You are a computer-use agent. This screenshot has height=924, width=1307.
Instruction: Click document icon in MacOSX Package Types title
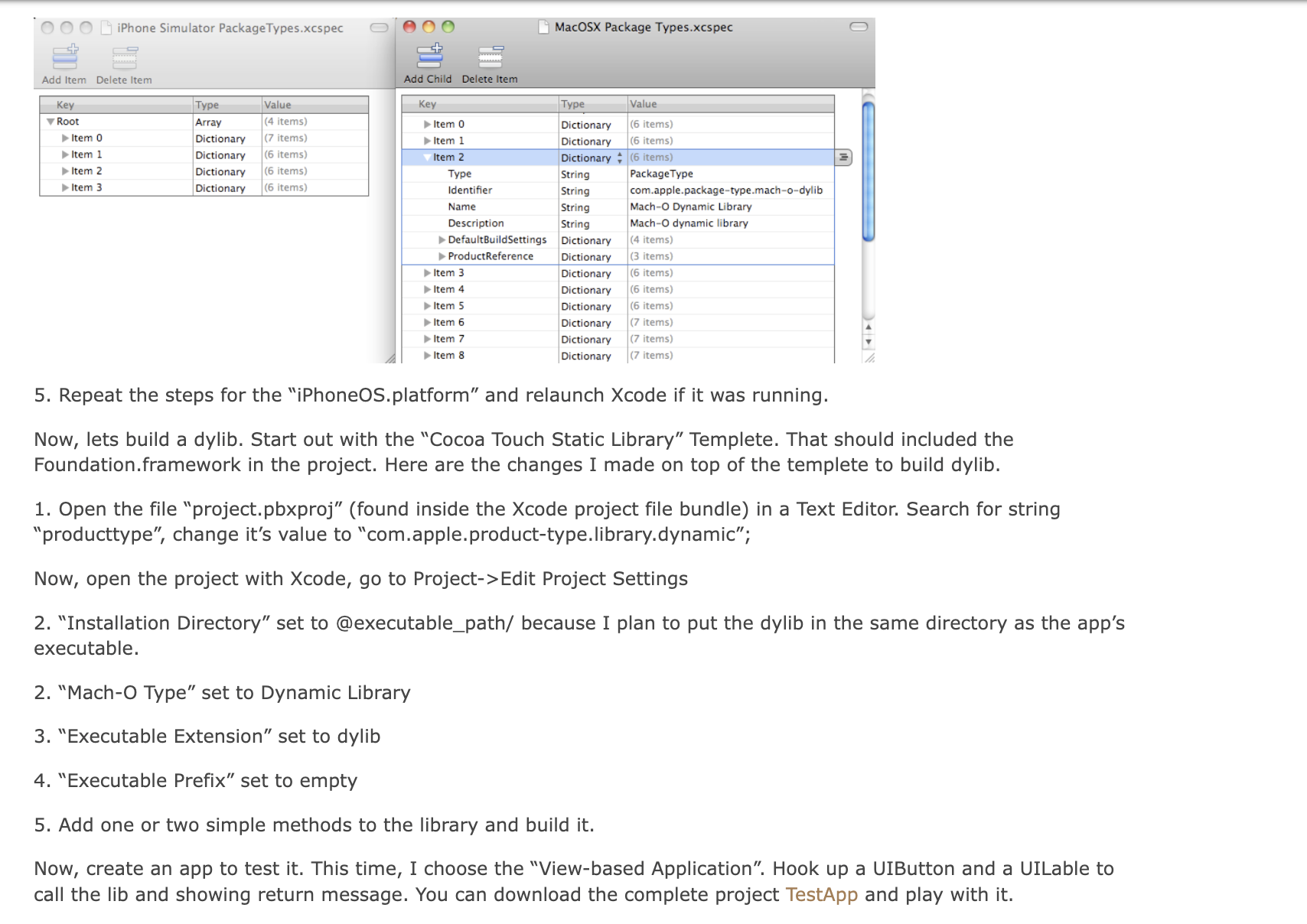point(543,27)
